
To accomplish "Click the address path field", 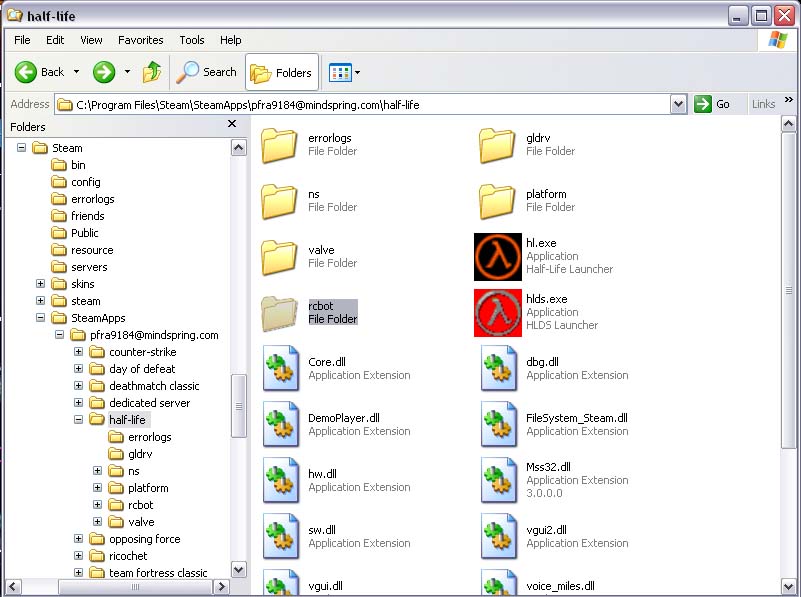I will pos(363,105).
